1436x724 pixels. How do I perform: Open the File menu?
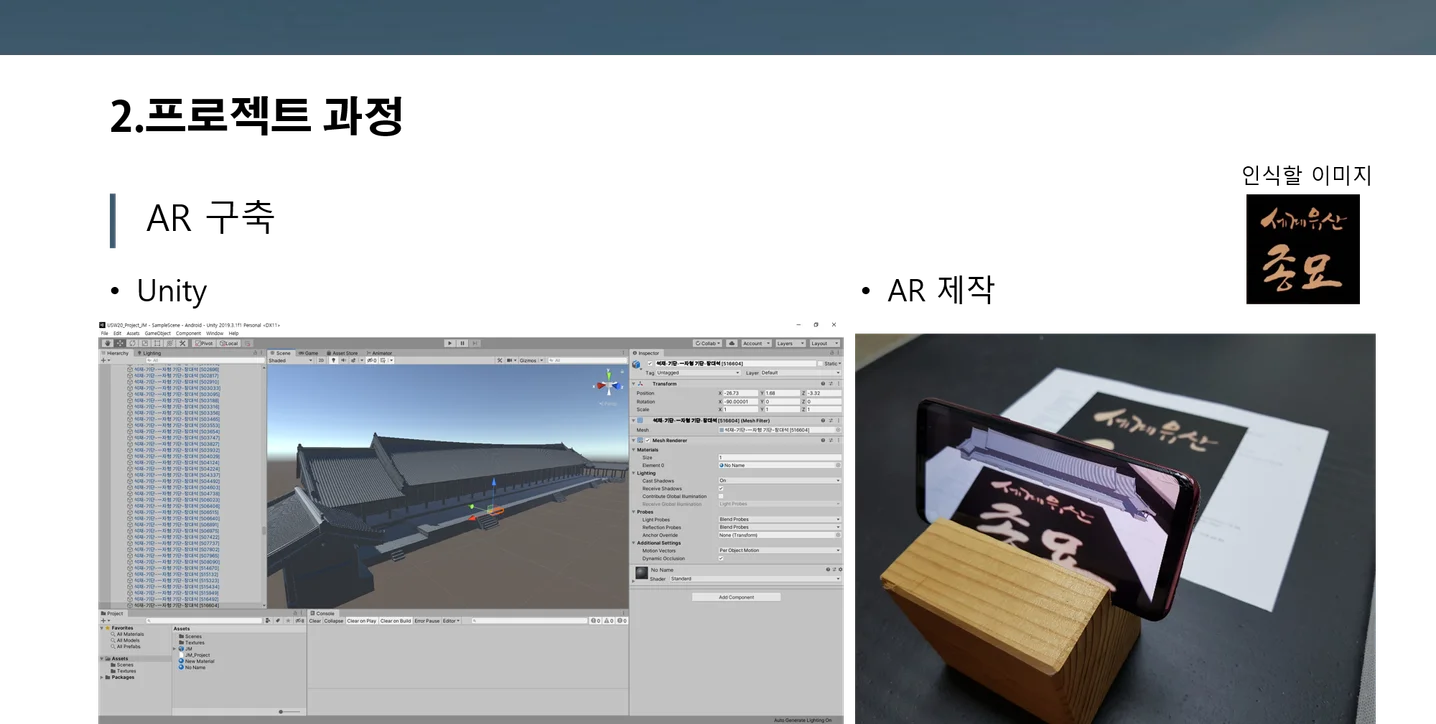pos(104,333)
